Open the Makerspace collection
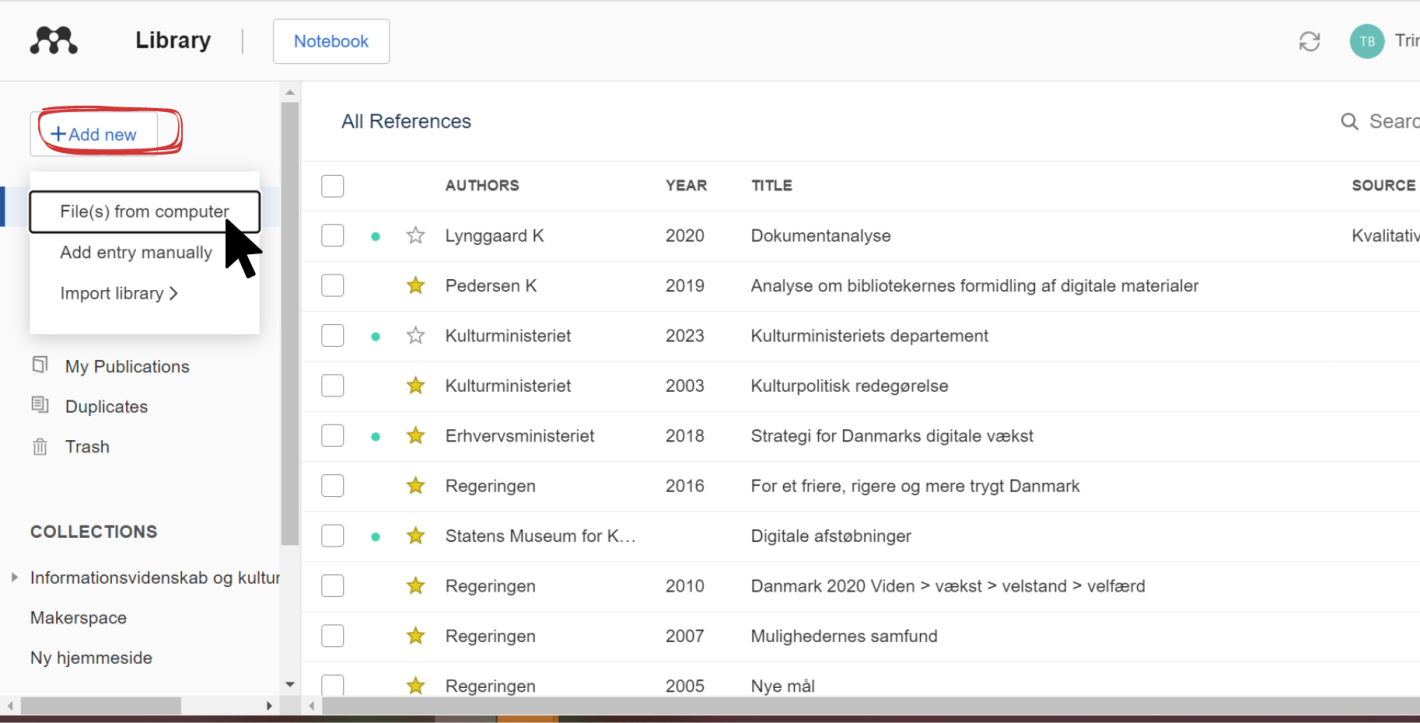Viewport: 1420px width, 723px height. [78, 617]
